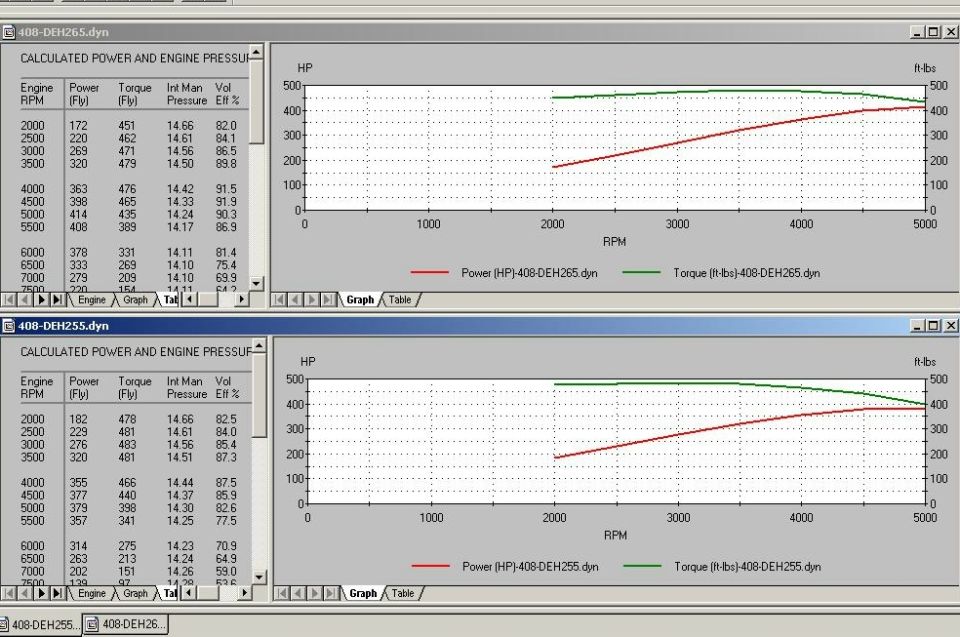Screen dimensions: 960x637
Task: Activate 408-DEH26... window from bottom task tab
Action: coord(126,624)
